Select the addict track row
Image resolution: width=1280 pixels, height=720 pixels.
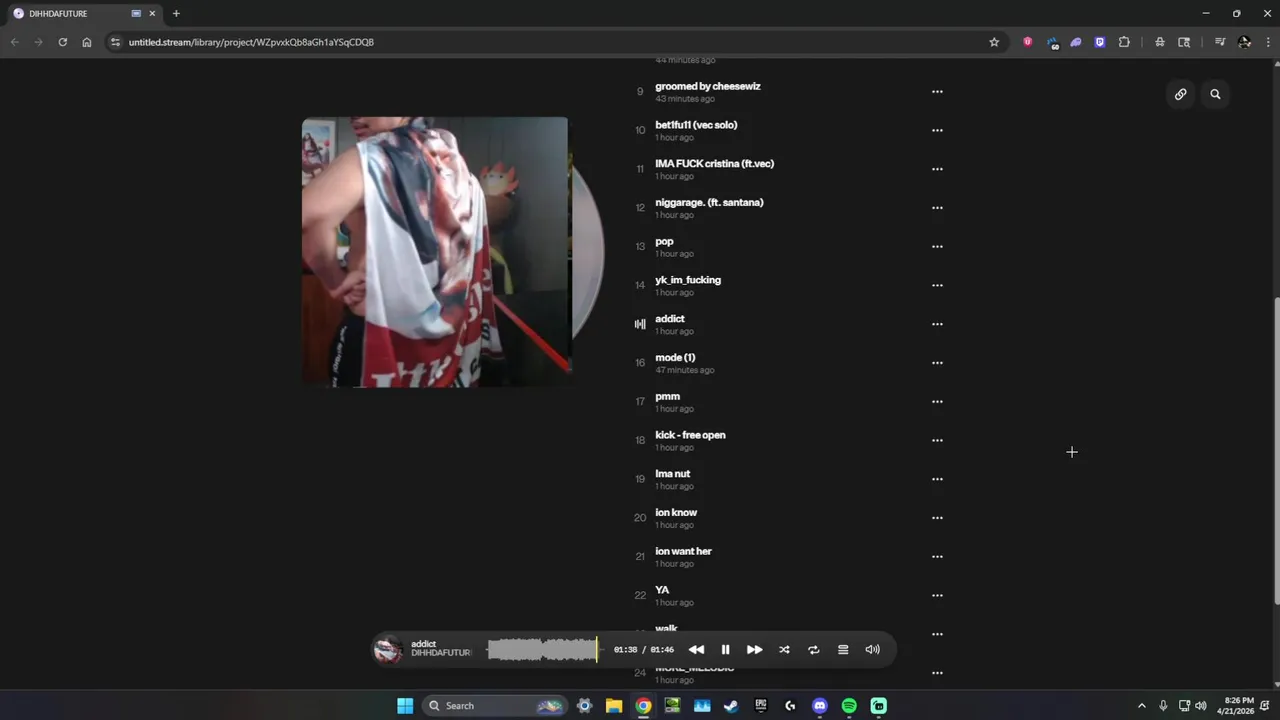pyautogui.click(x=790, y=324)
